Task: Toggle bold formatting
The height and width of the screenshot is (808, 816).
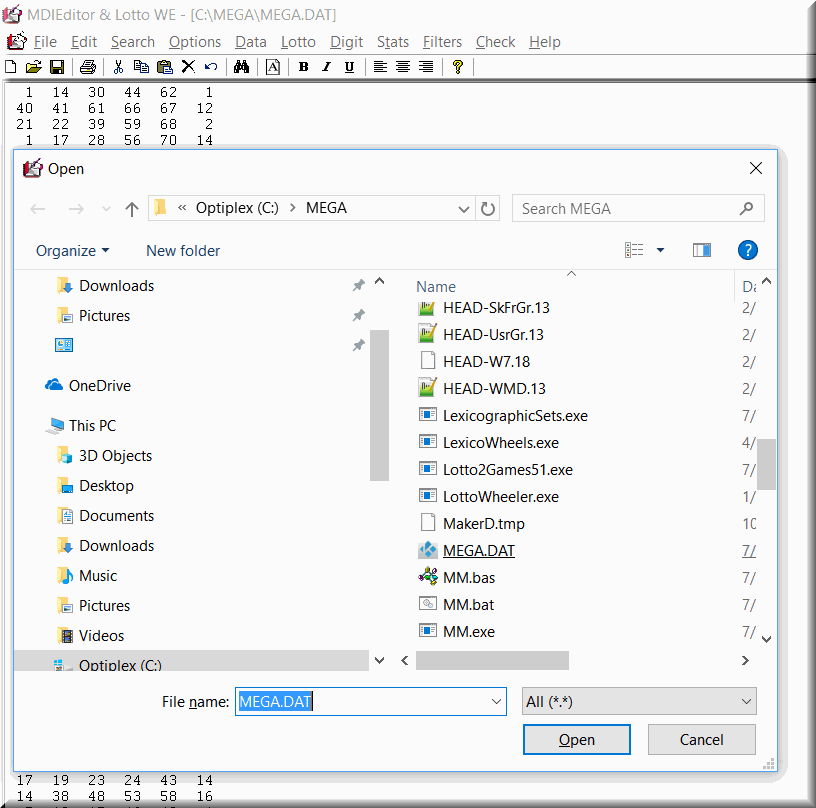Action: click(303, 67)
